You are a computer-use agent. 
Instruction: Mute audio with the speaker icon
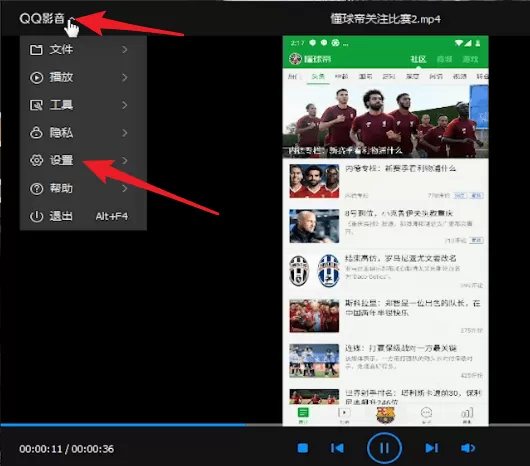(x=468, y=448)
